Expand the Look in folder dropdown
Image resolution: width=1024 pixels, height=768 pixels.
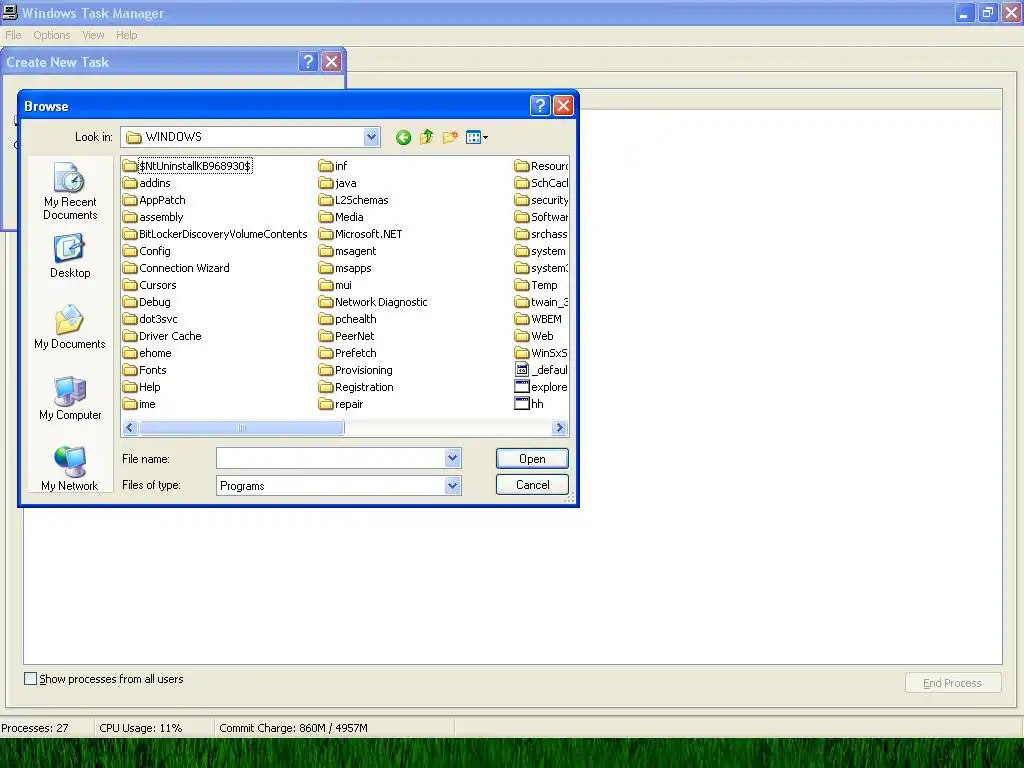point(372,137)
